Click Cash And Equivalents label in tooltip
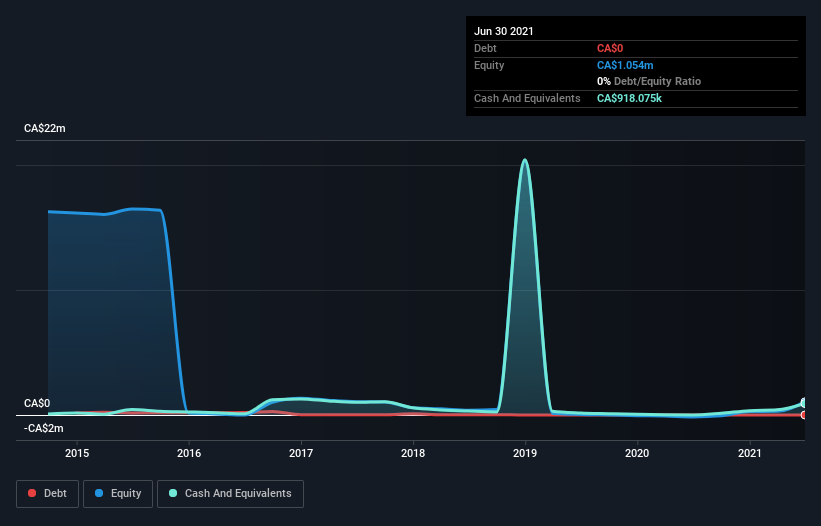The height and width of the screenshot is (526, 821). (527, 98)
